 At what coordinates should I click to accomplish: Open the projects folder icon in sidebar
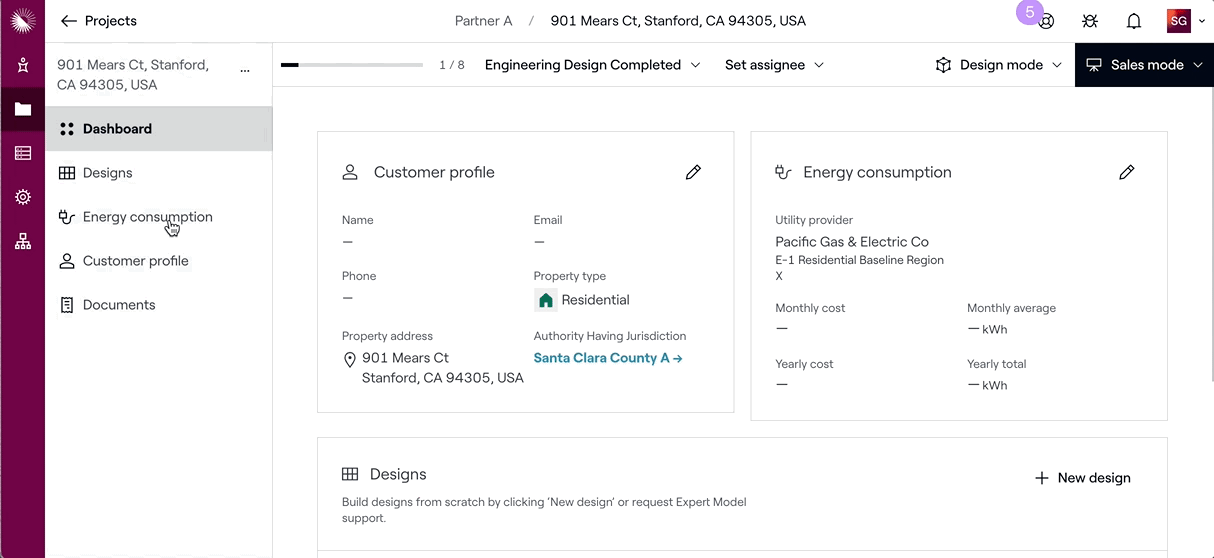coord(22,109)
